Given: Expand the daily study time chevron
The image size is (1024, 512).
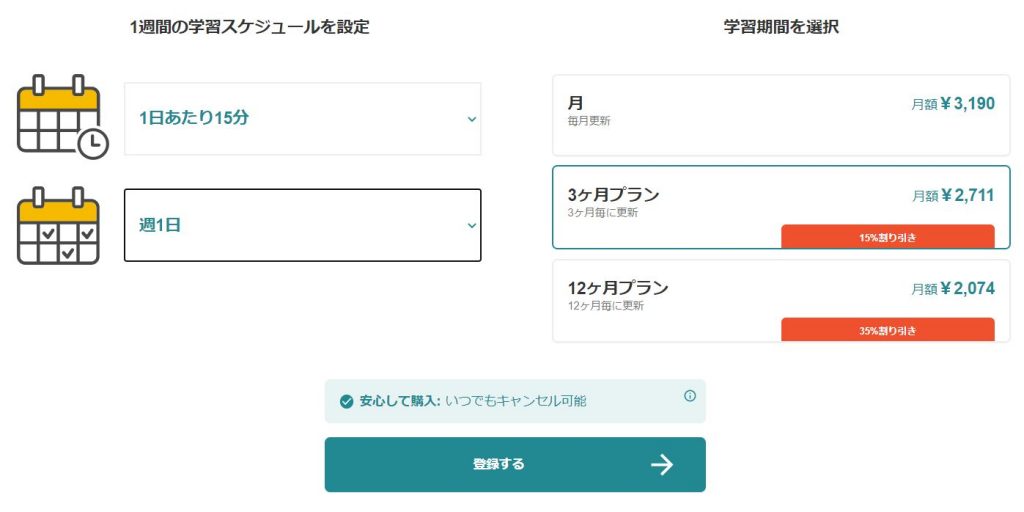Looking at the screenshot, I should click(x=472, y=119).
